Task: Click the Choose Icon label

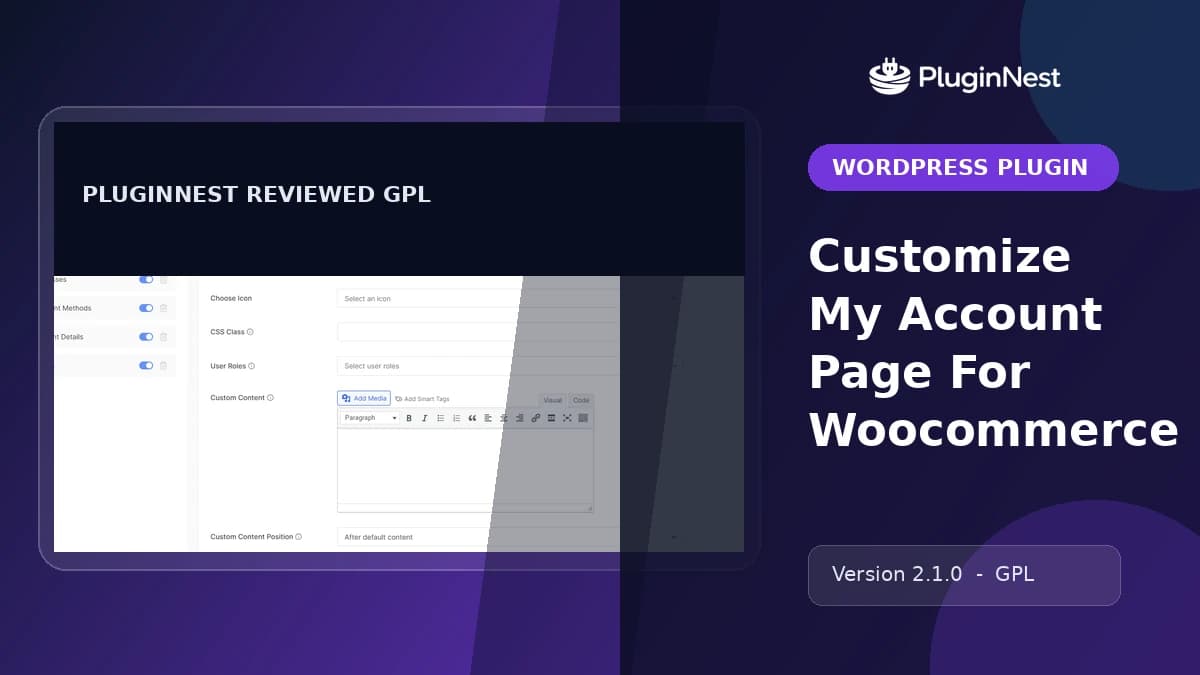Action: [x=230, y=299]
